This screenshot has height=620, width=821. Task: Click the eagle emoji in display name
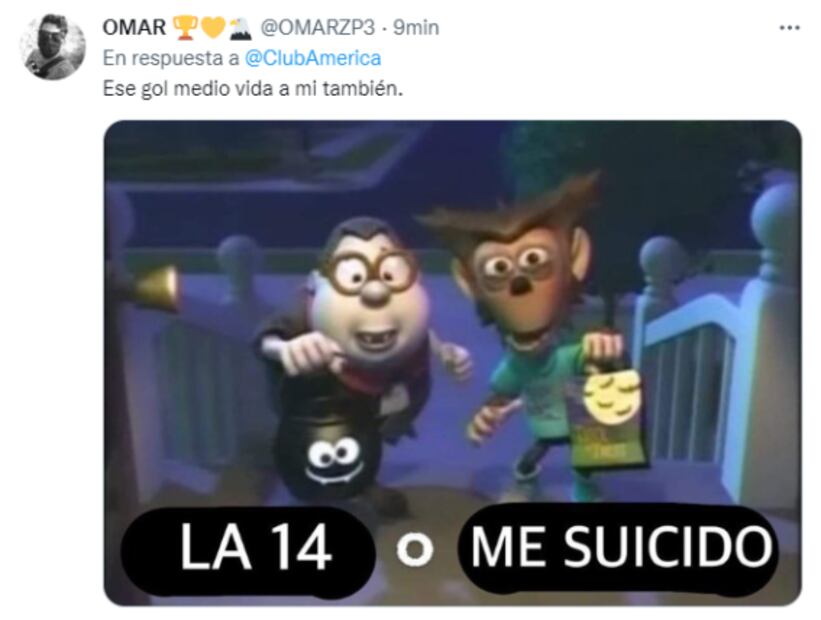coord(240,28)
